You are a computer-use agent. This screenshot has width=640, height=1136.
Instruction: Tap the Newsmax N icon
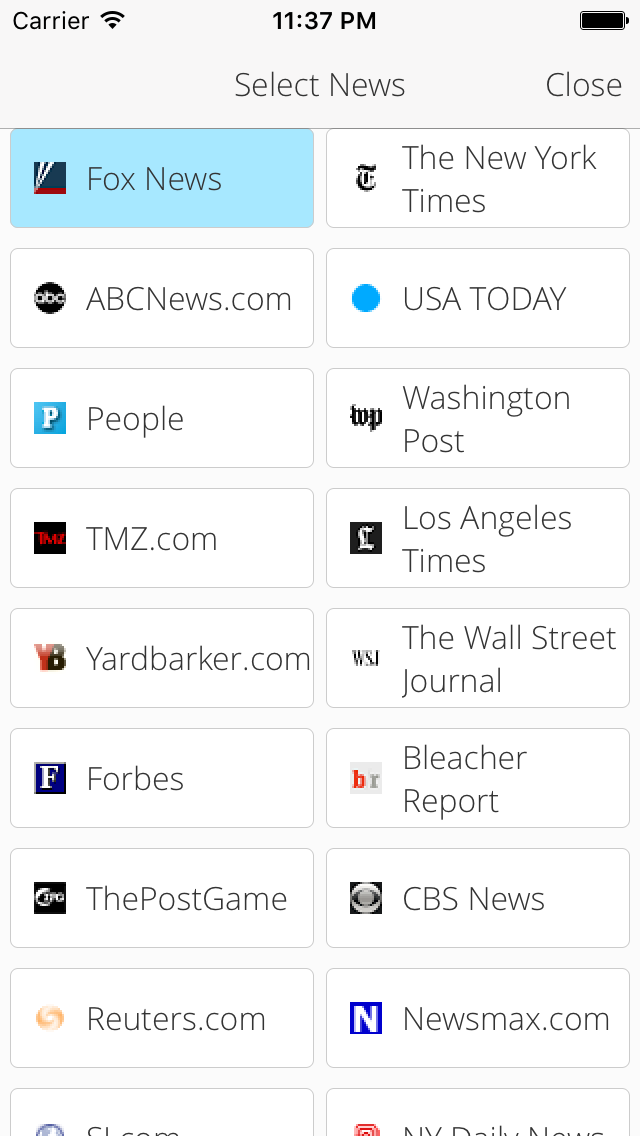tap(366, 1018)
